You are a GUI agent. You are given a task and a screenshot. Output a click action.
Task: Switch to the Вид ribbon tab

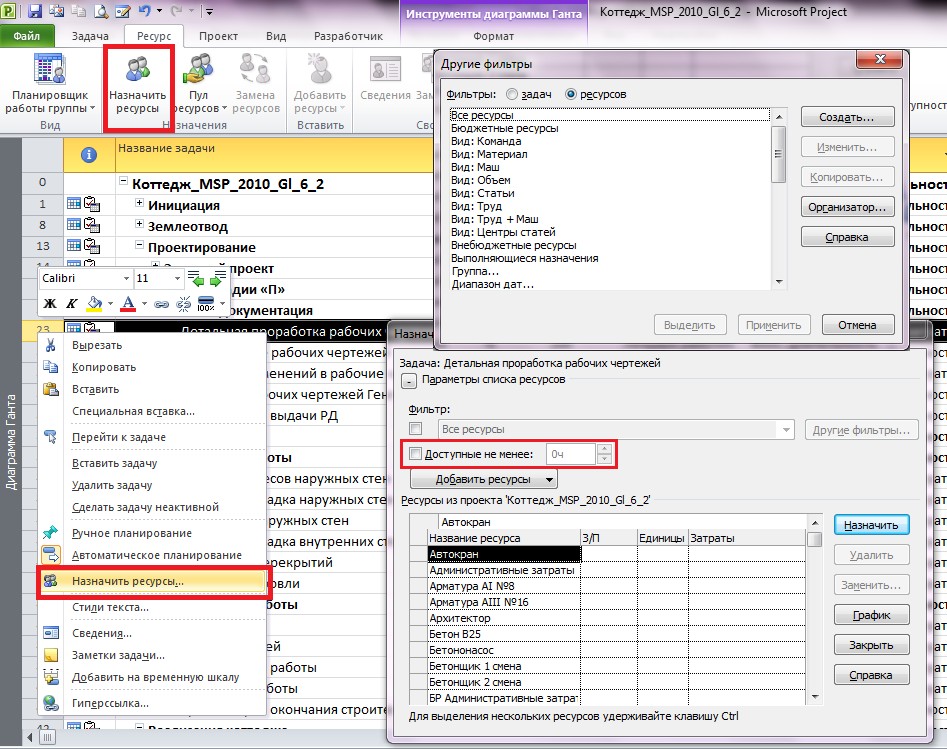coord(276,36)
